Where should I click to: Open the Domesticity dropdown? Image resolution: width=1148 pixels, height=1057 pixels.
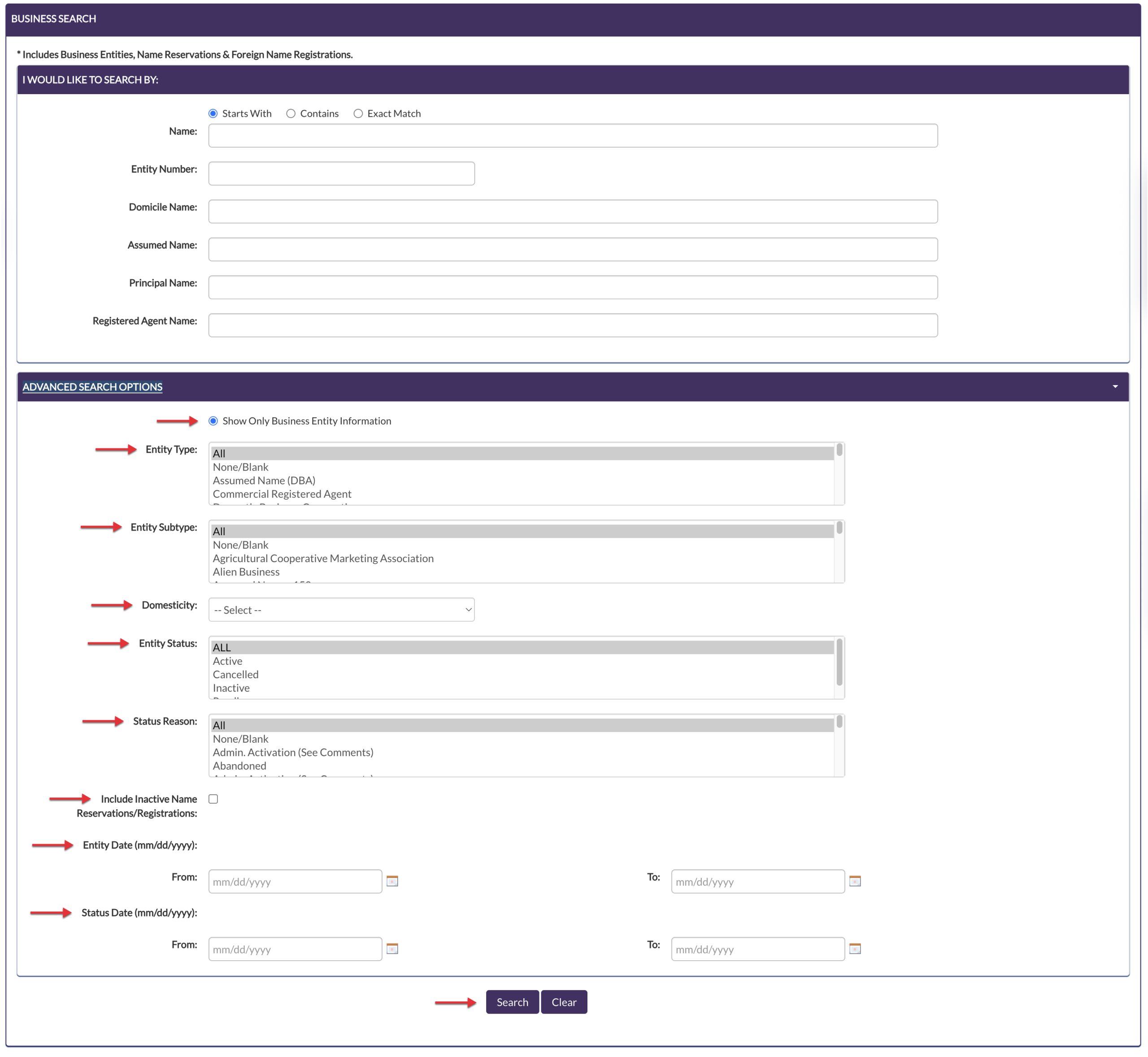click(341, 610)
